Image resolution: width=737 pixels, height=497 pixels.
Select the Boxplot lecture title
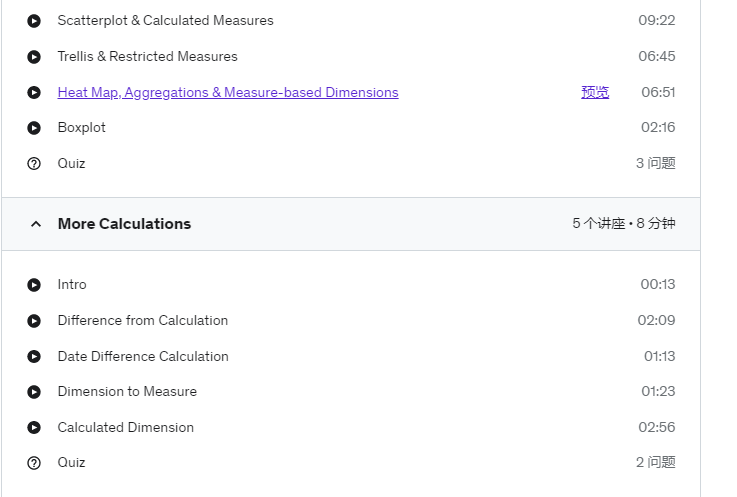(x=81, y=127)
